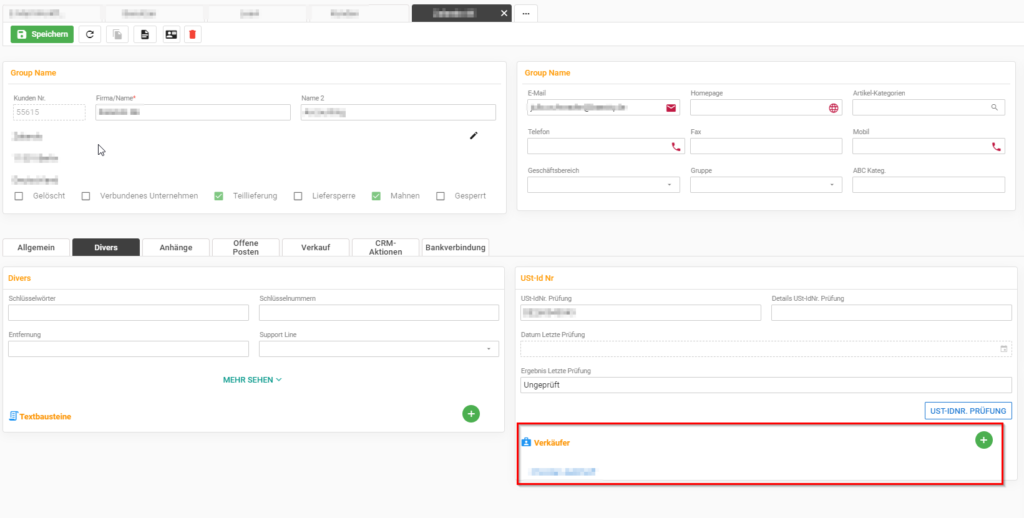This screenshot has width=1024, height=518.
Task: Open the Bankverbindung tab
Action: (x=455, y=248)
